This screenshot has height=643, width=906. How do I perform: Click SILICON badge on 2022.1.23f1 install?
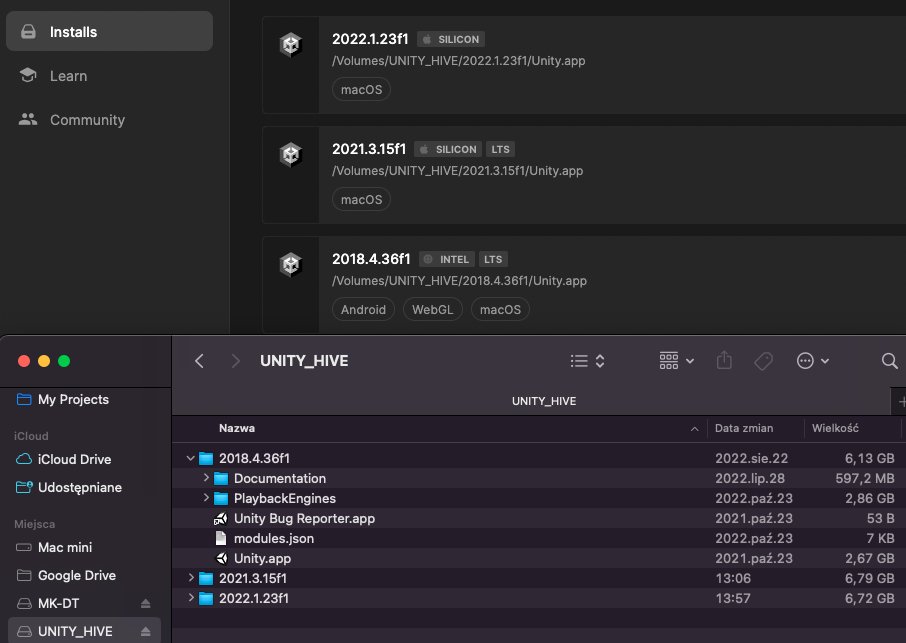tap(451, 39)
